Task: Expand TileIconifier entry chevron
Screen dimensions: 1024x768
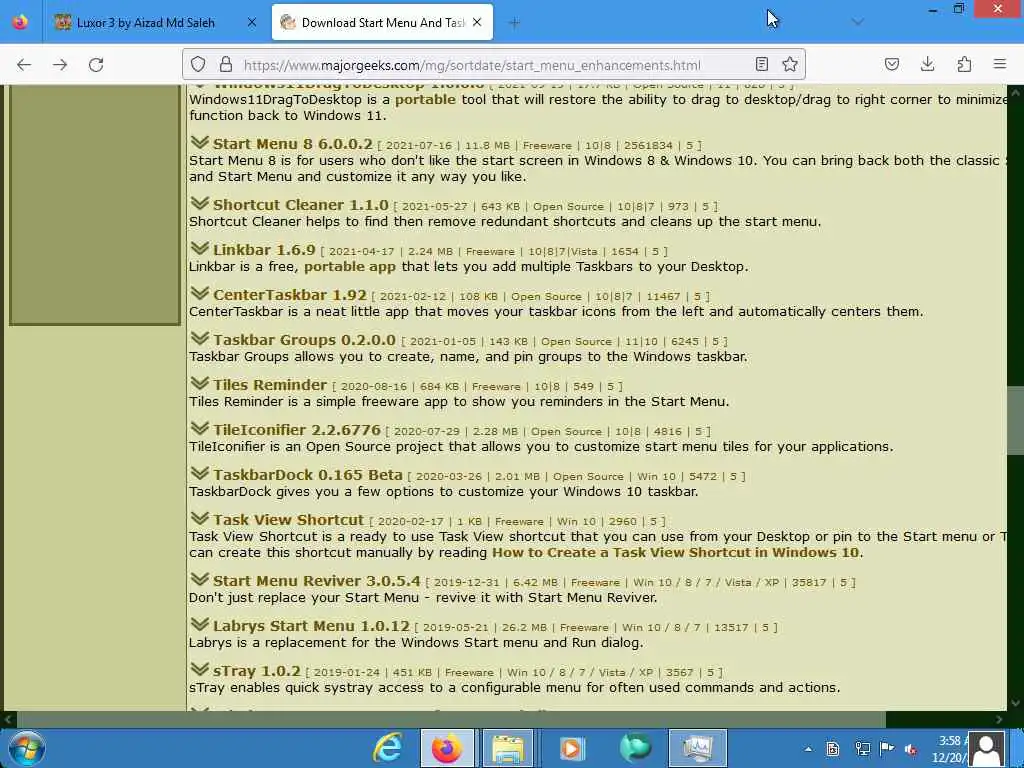Action: click(x=200, y=428)
